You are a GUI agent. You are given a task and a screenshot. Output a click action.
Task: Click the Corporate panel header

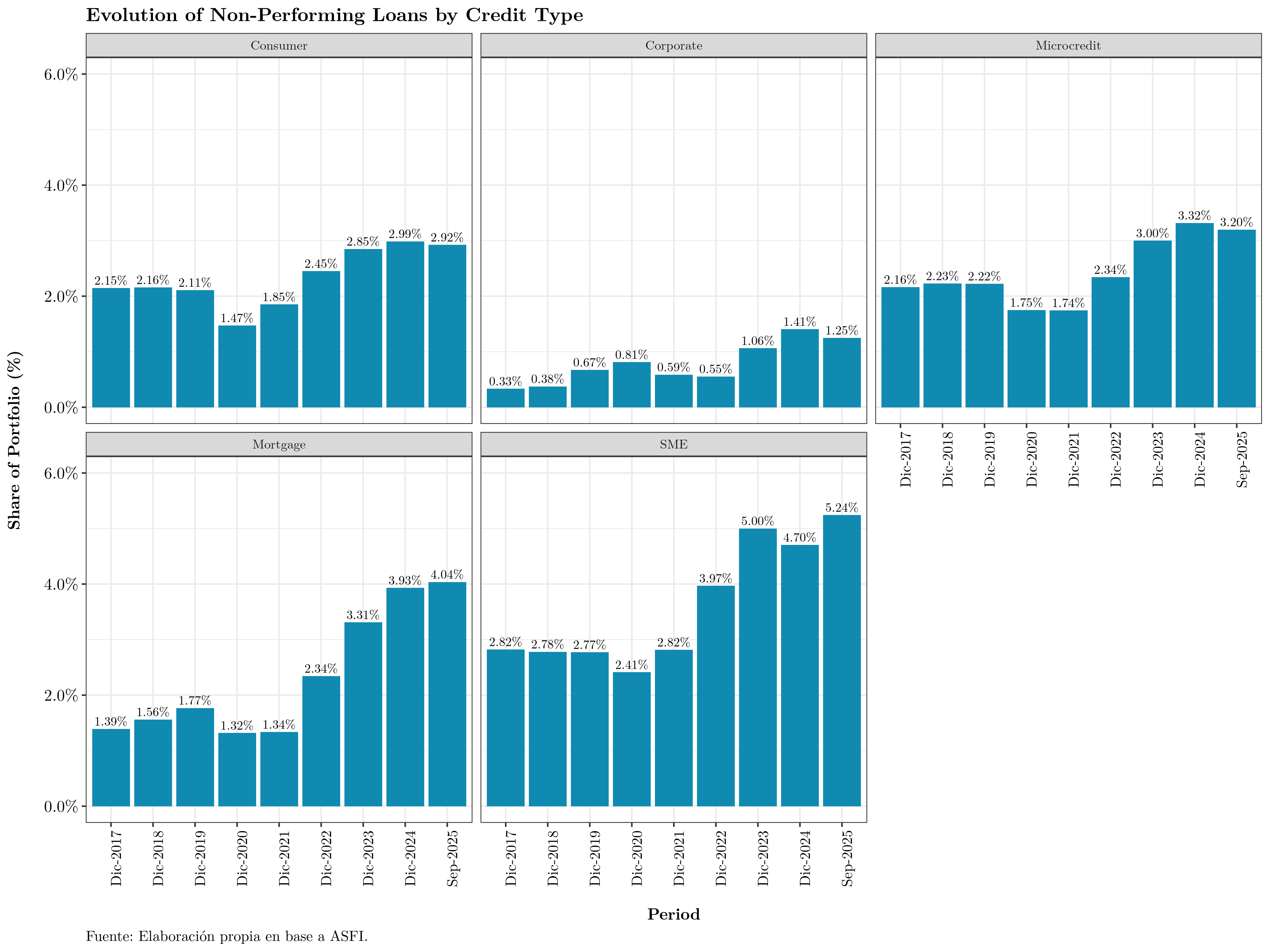[673, 45]
